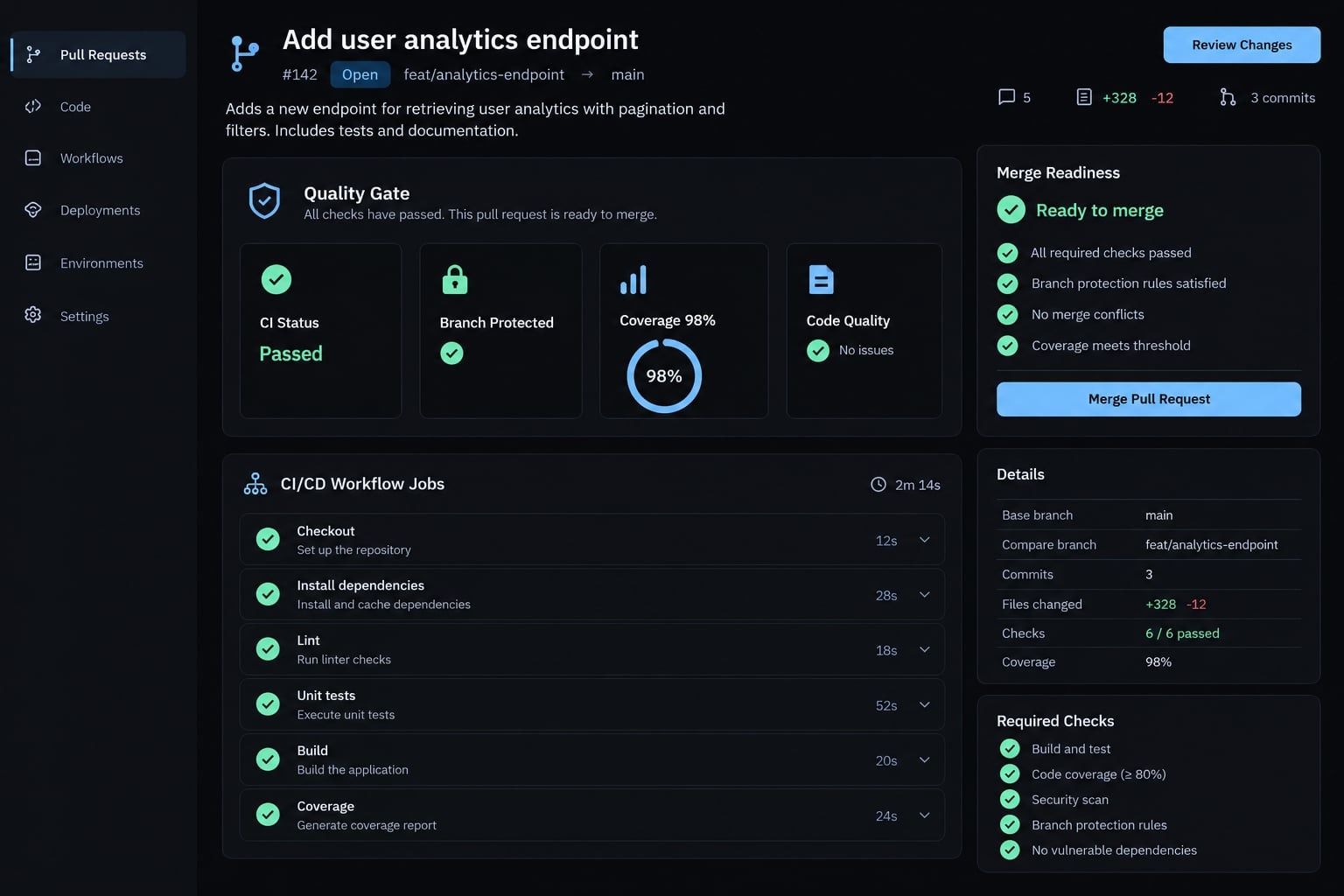The width and height of the screenshot is (1344, 896).
Task: Click the Deployments icon in sidebar
Action: (x=33, y=210)
